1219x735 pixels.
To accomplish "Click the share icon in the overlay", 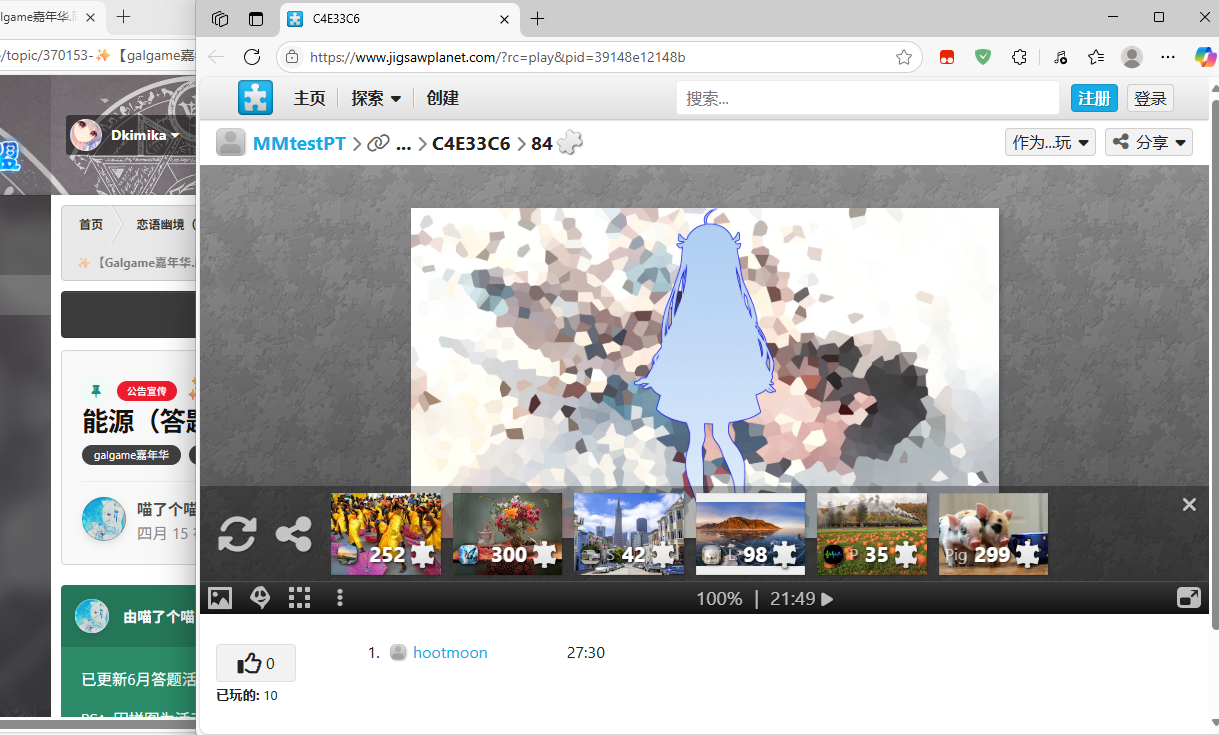I will click(293, 534).
